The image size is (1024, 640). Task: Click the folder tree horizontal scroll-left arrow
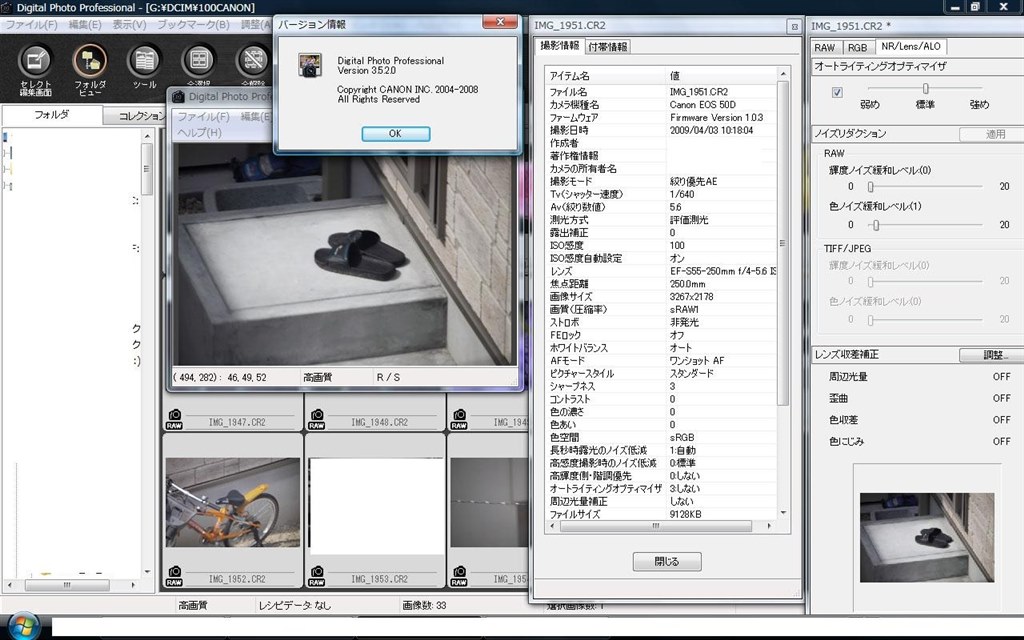9,585
